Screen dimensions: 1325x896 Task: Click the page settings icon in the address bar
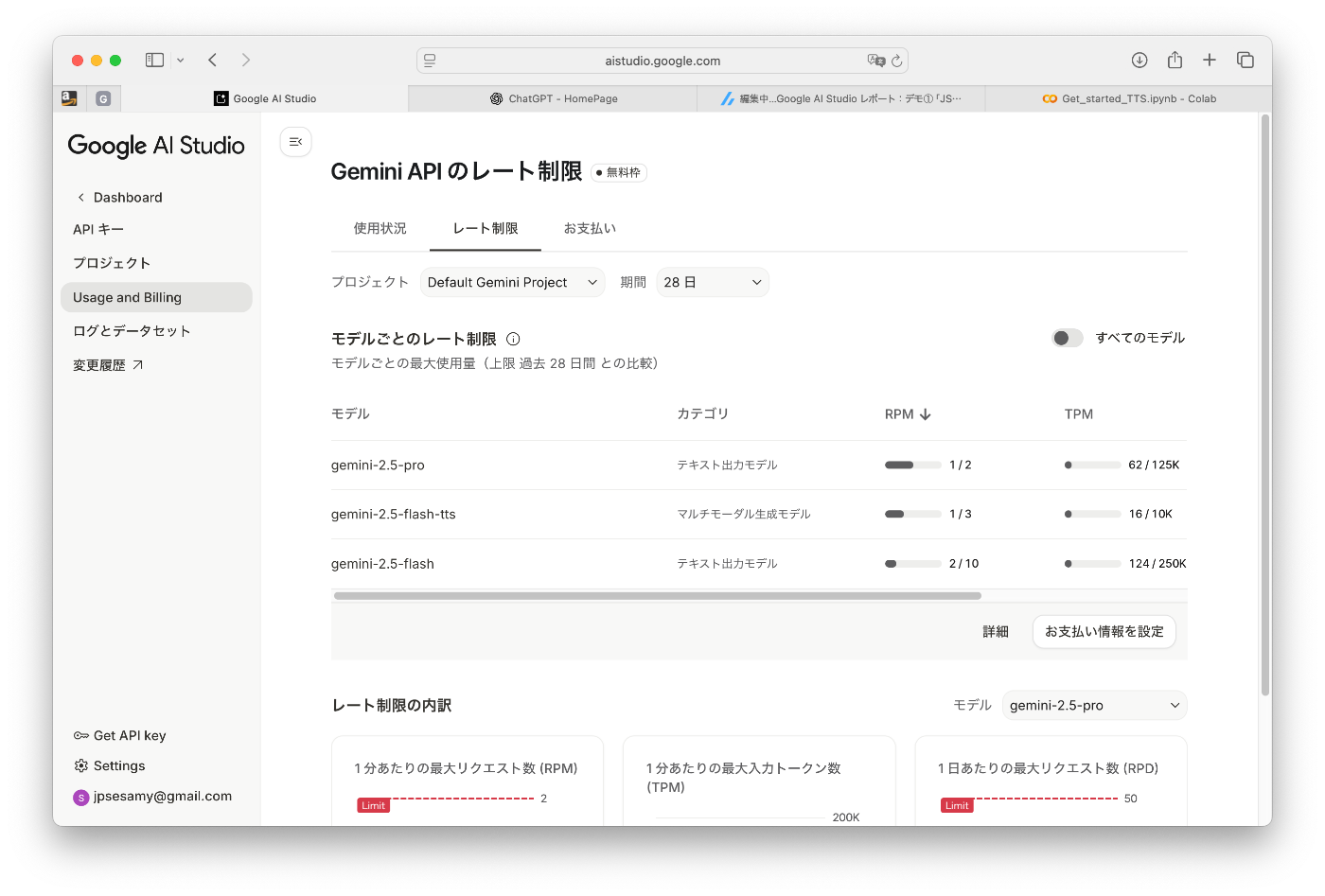click(430, 61)
